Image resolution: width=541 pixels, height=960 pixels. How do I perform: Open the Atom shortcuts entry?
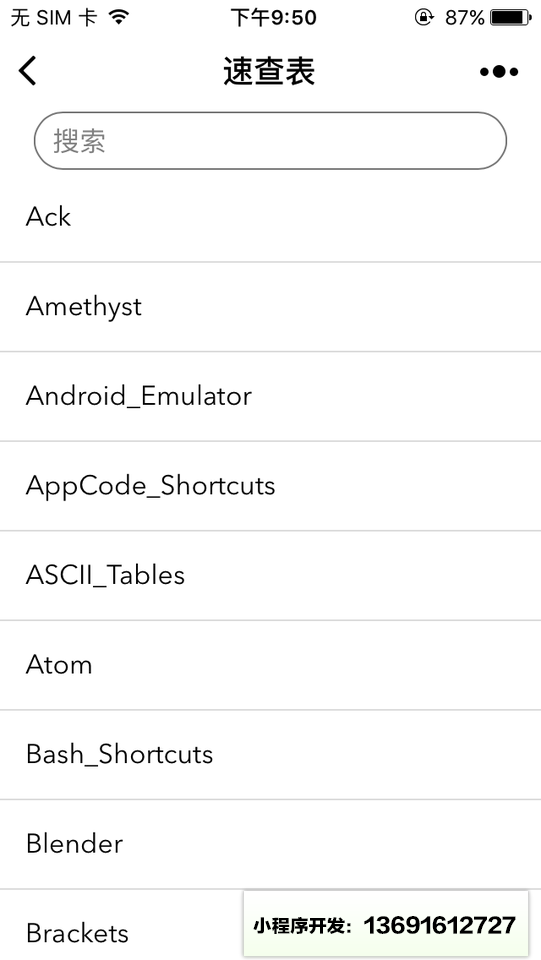(270, 665)
